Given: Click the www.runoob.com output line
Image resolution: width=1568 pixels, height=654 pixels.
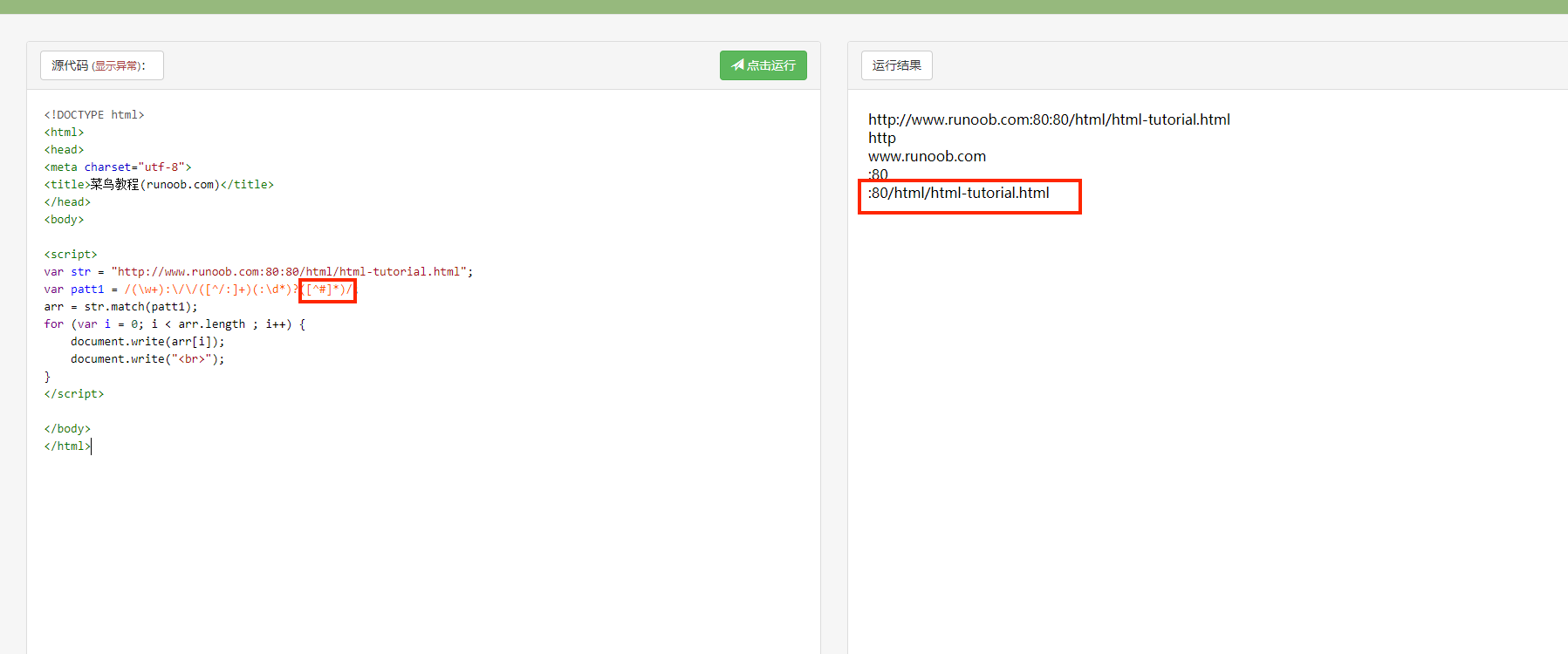Looking at the screenshot, I should tap(927, 156).
